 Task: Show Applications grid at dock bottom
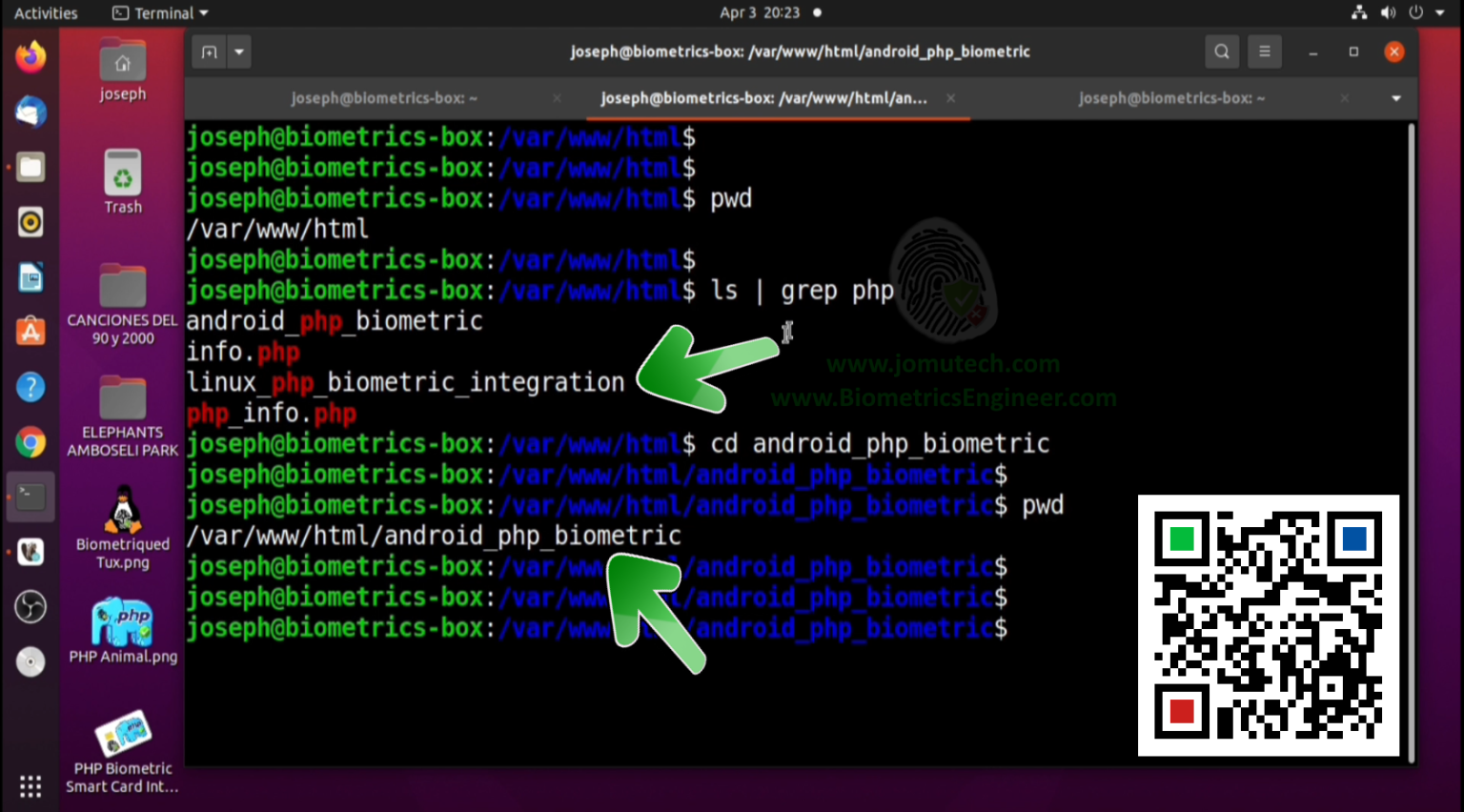coord(30,785)
